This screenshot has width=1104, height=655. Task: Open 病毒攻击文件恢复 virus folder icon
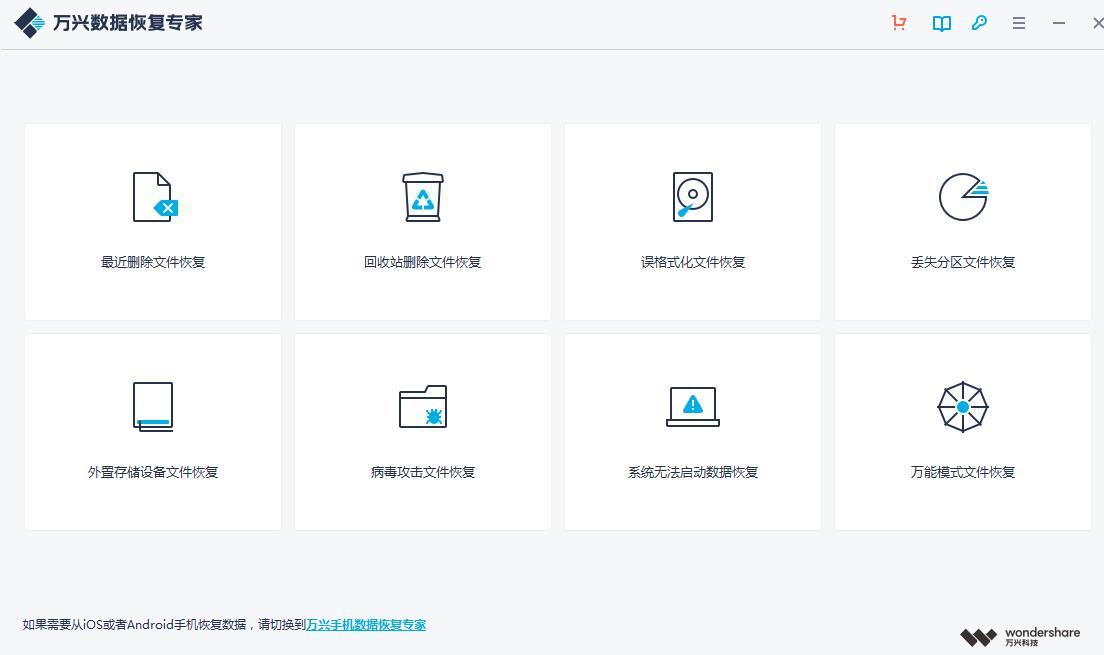(422, 406)
